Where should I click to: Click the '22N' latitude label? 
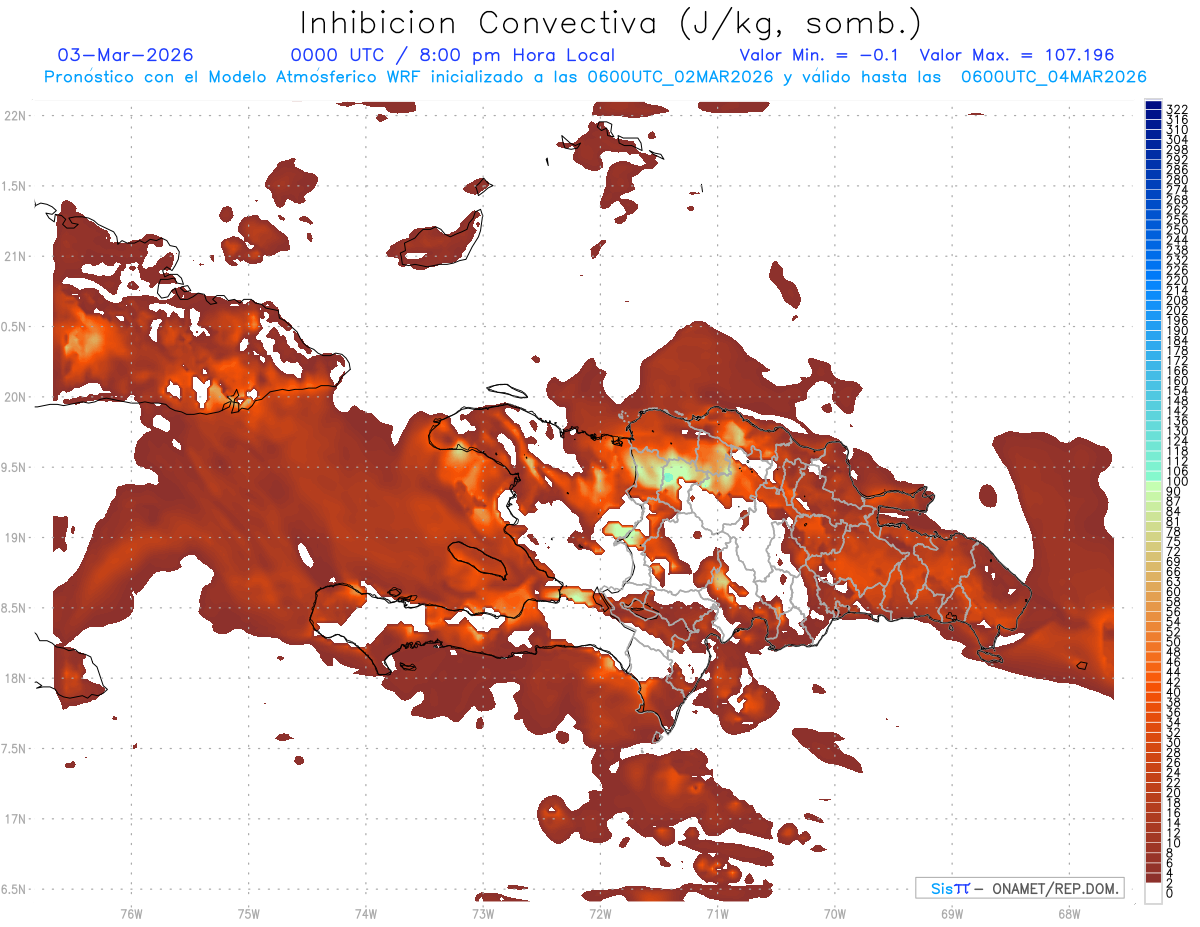pyautogui.click(x=15, y=115)
